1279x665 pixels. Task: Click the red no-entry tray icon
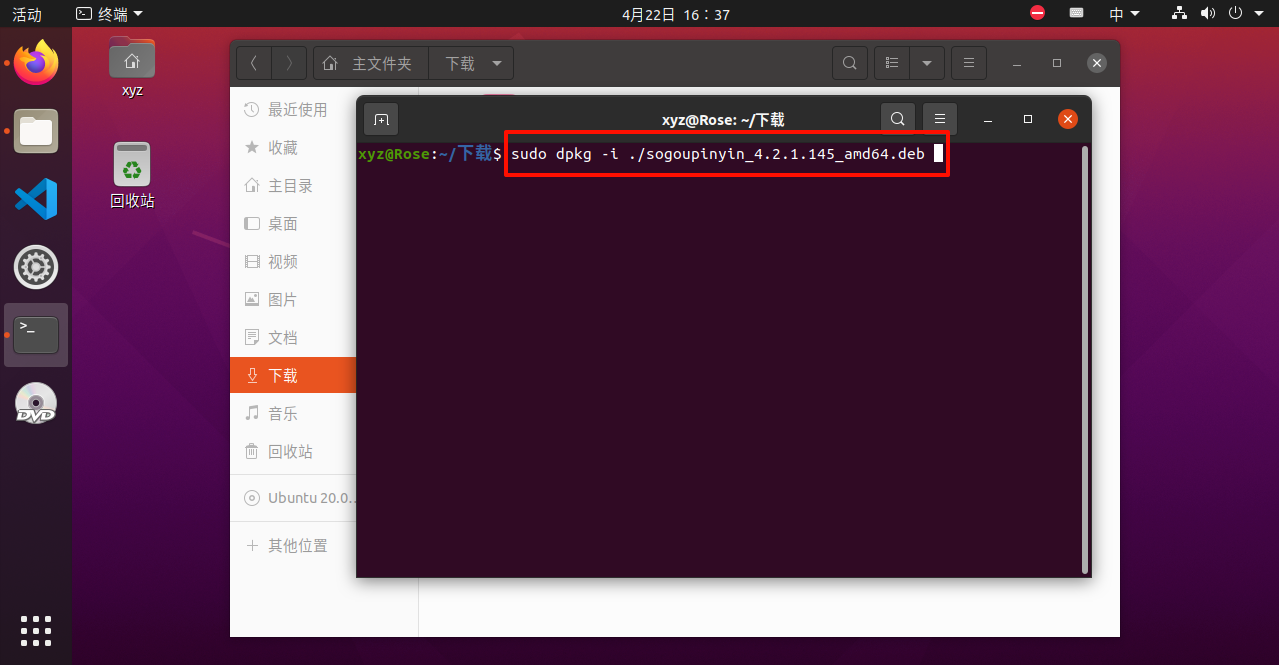pyautogui.click(x=1037, y=13)
